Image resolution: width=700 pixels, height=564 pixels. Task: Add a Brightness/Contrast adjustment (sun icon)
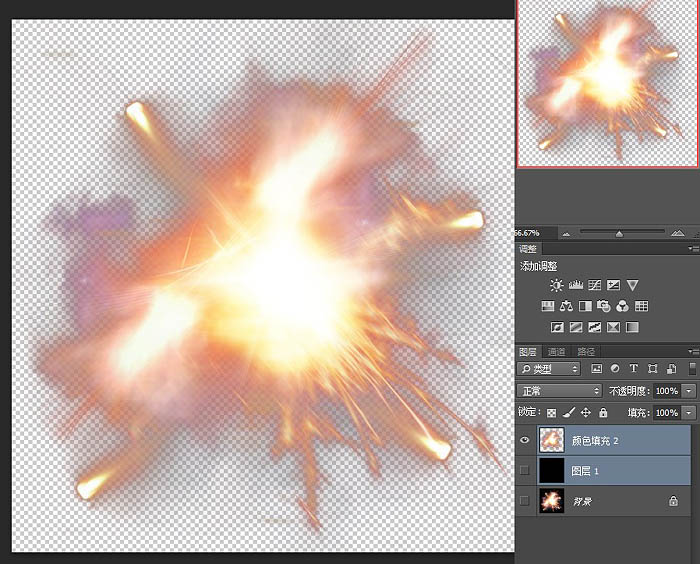coord(555,286)
